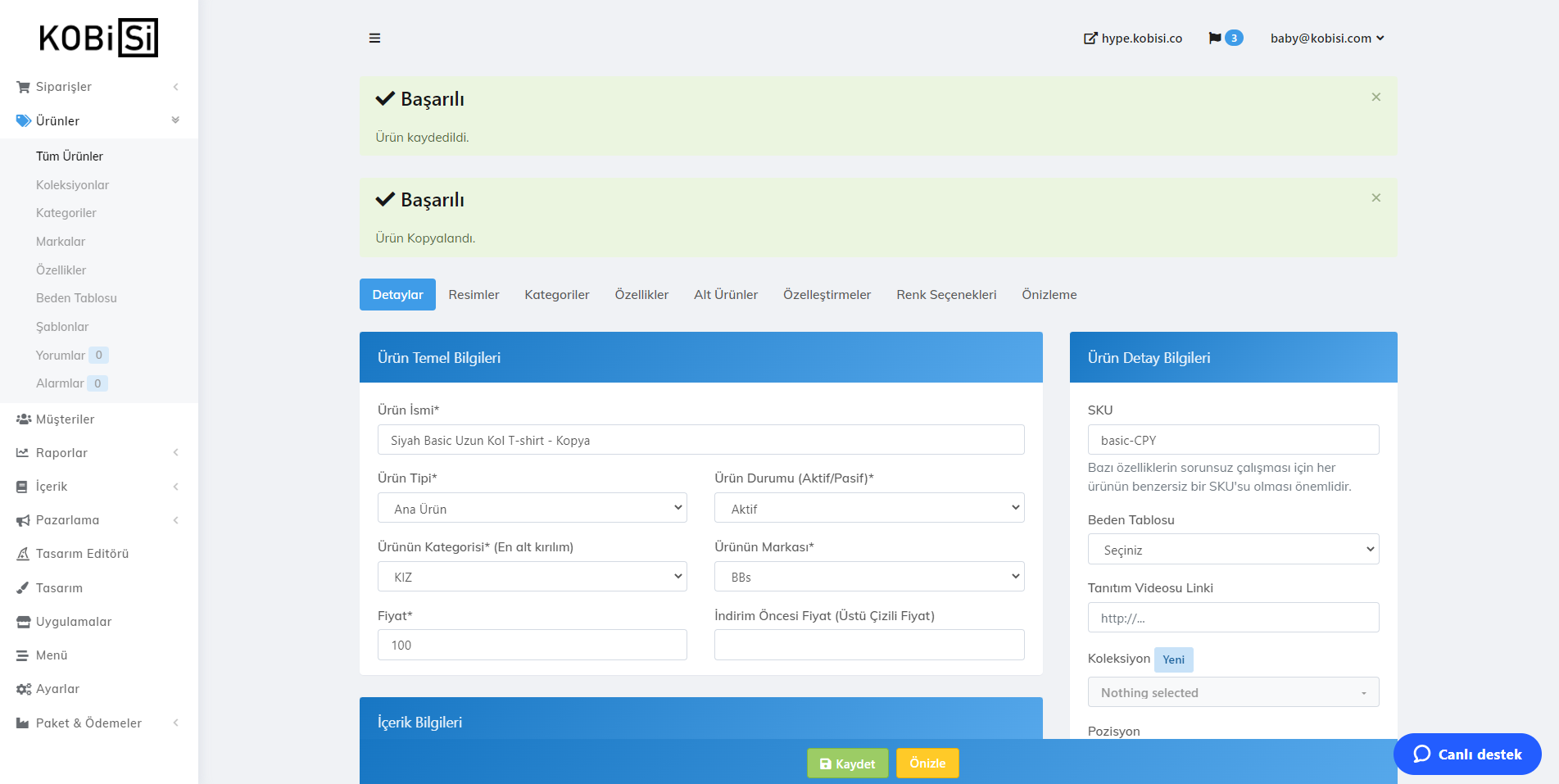
Task: Expand the baby@kobisi.com account menu
Action: 1326,39
